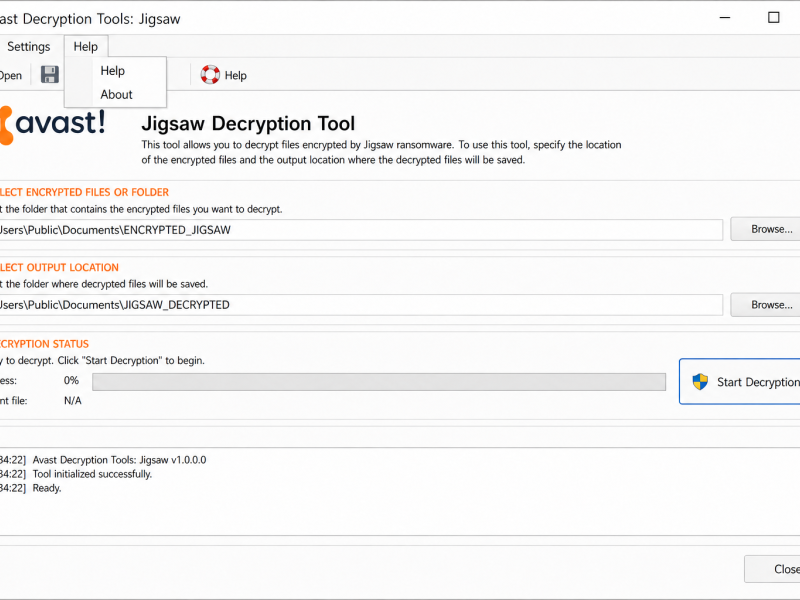800x600 pixels.
Task: Click the floppy disk save icon
Action: (x=49, y=75)
